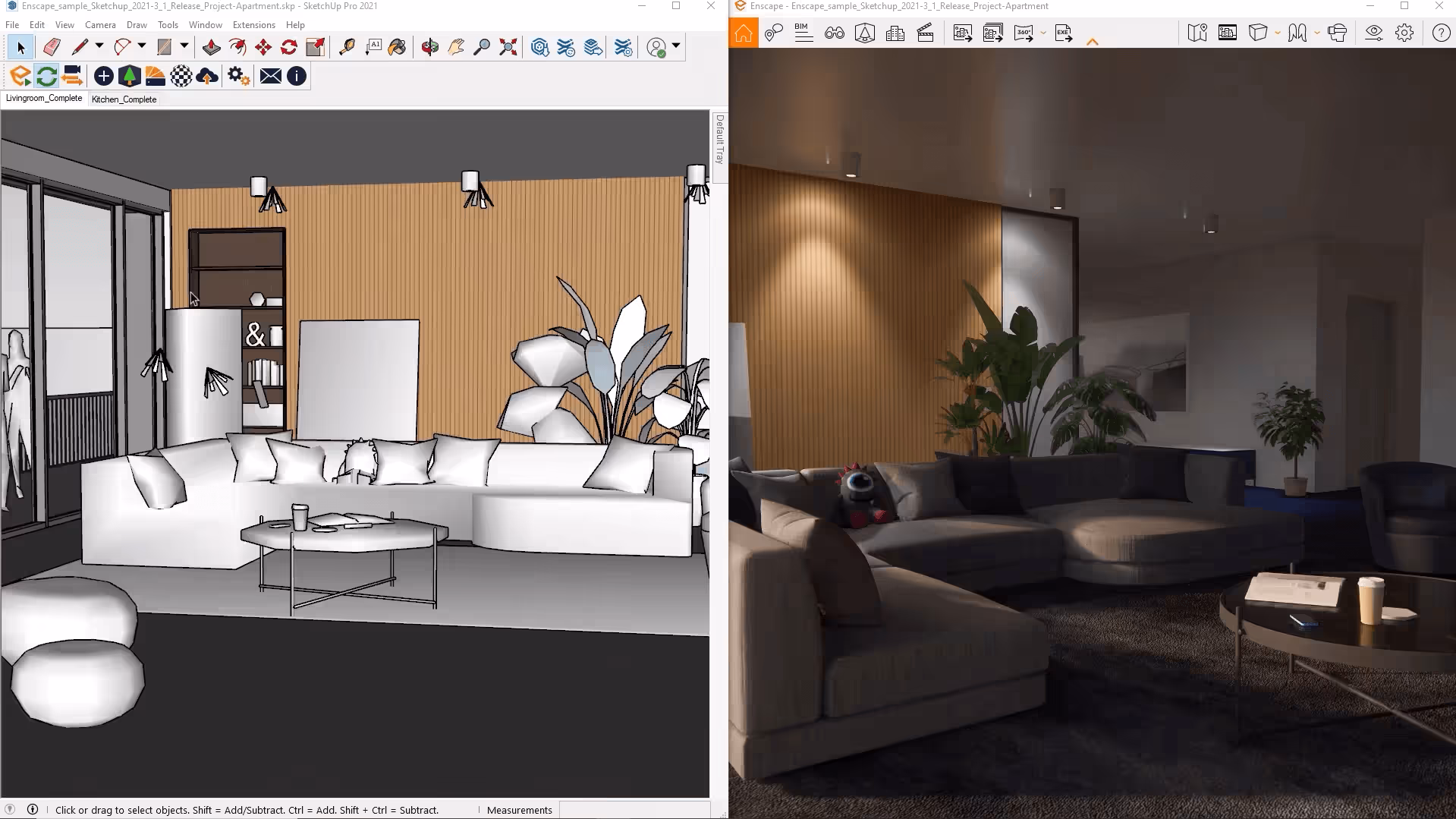Toggle Synchronize Views camera icon

click(72, 76)
